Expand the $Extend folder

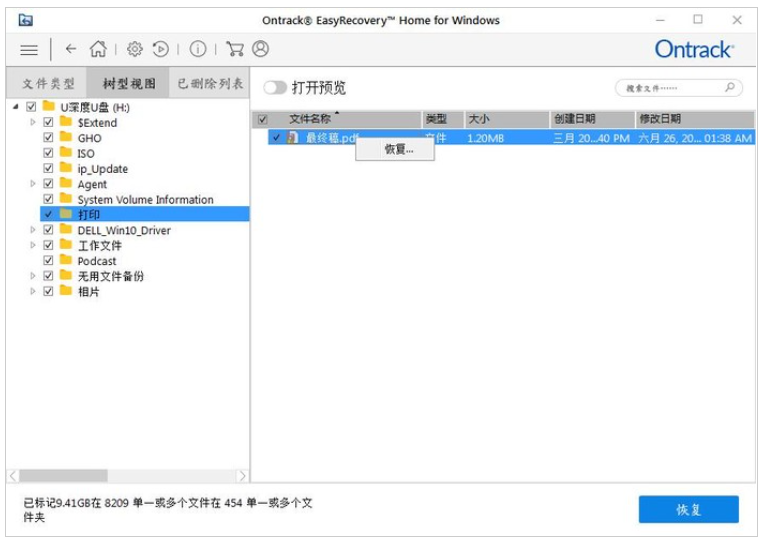33,123
